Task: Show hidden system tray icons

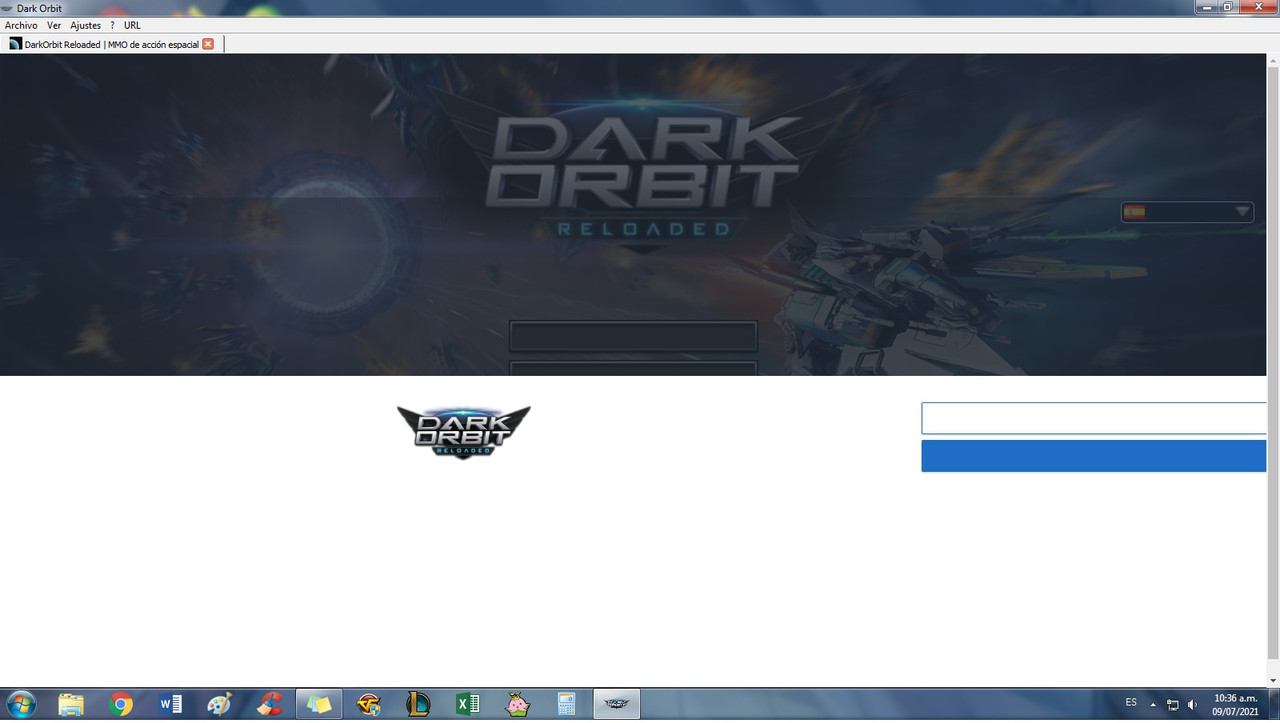Action: [1153, 704]
